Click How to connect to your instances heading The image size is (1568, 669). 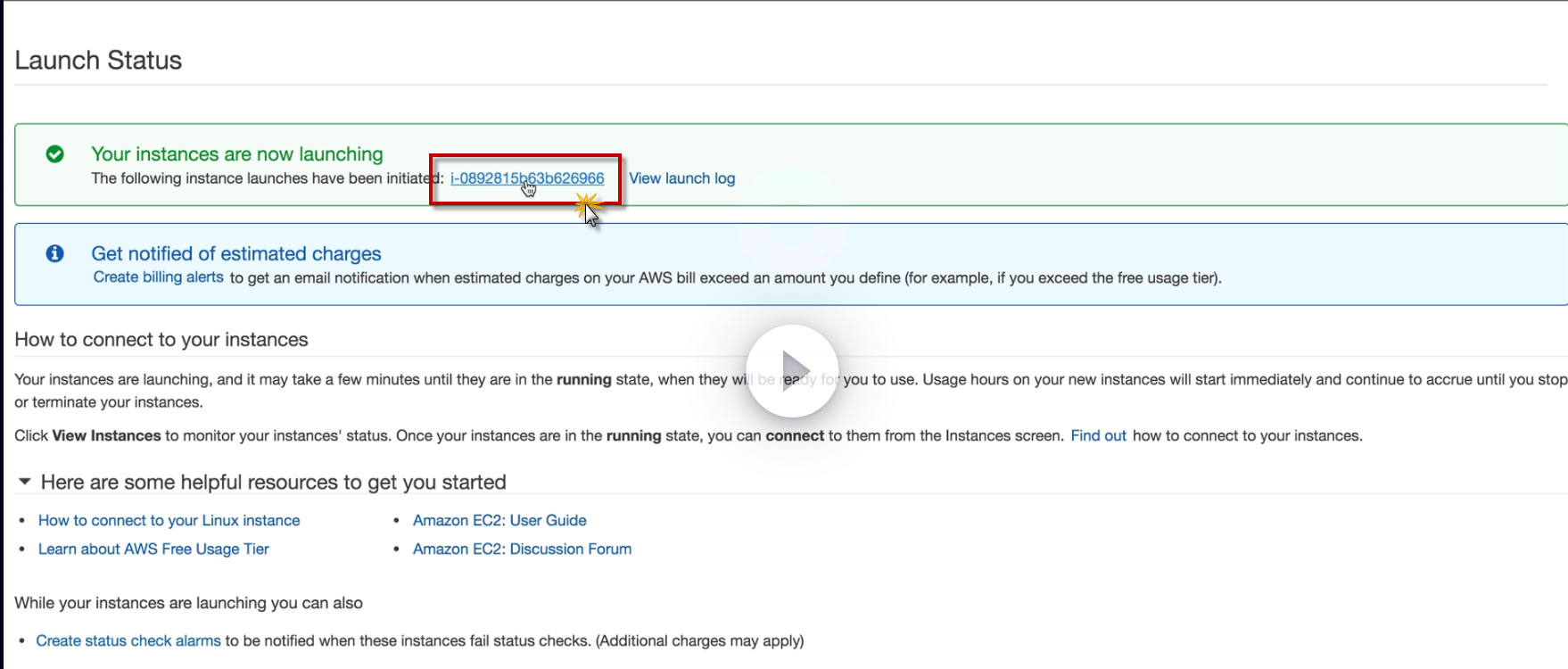(161, 340)
